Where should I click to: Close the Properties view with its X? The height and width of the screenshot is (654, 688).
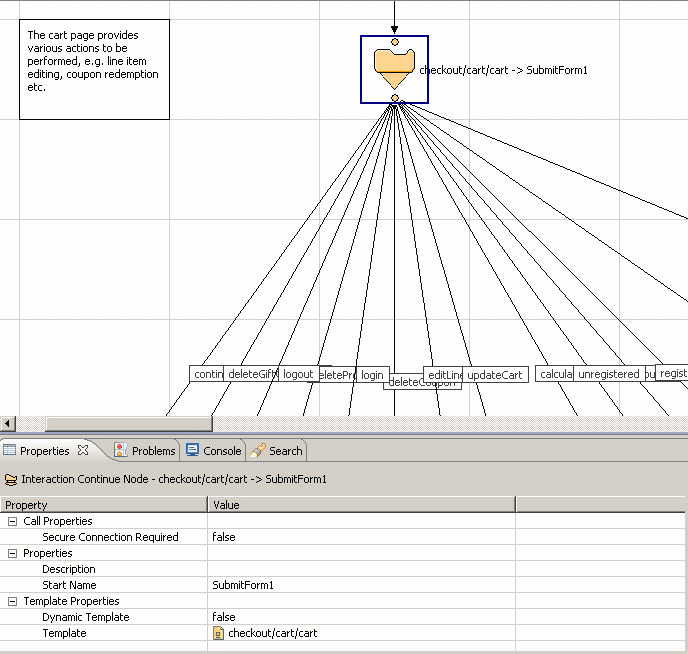tap(83, 450)
